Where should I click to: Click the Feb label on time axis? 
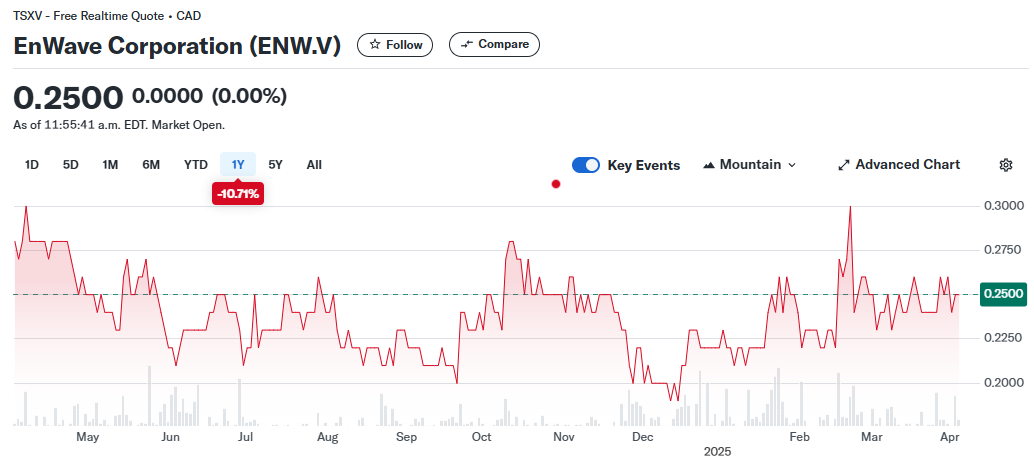coord(799,438)
